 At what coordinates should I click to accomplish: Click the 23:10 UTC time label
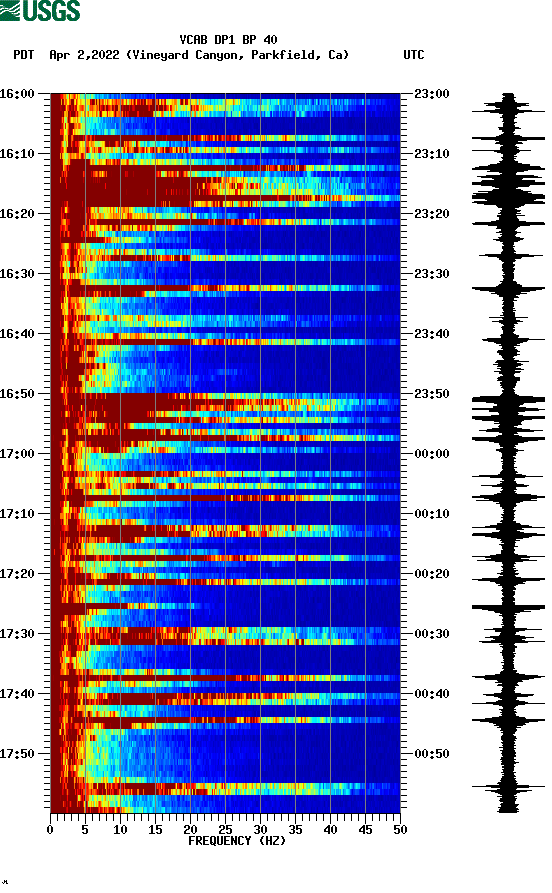pos(432,154)
